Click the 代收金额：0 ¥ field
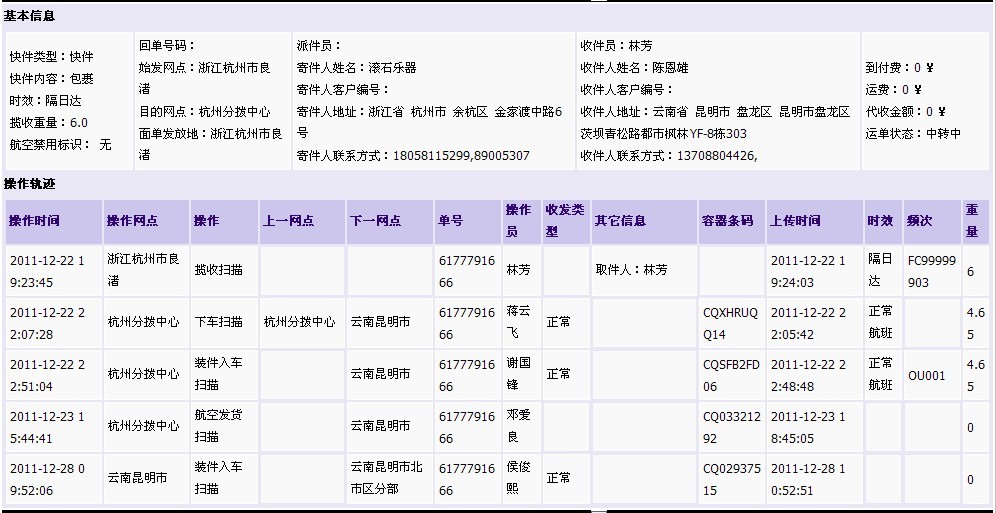Image resolution: width=996 pixels, height=513 pixels. [x=905, y=112]
